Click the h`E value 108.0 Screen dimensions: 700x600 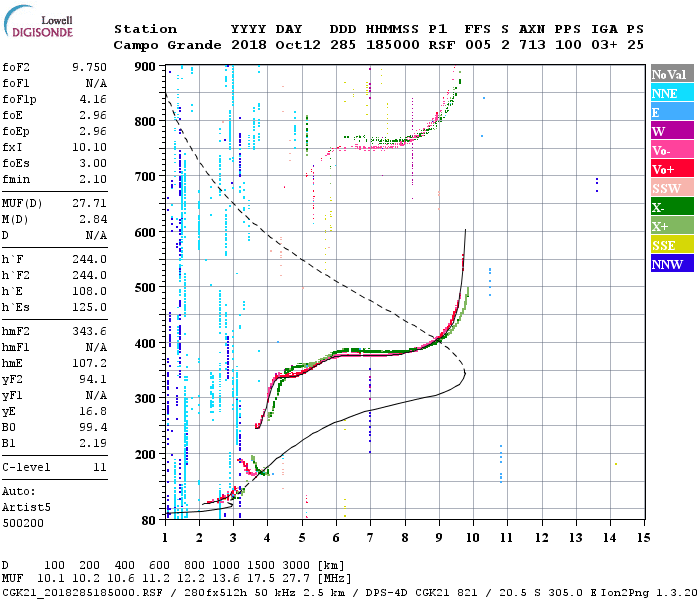point(89,292)
